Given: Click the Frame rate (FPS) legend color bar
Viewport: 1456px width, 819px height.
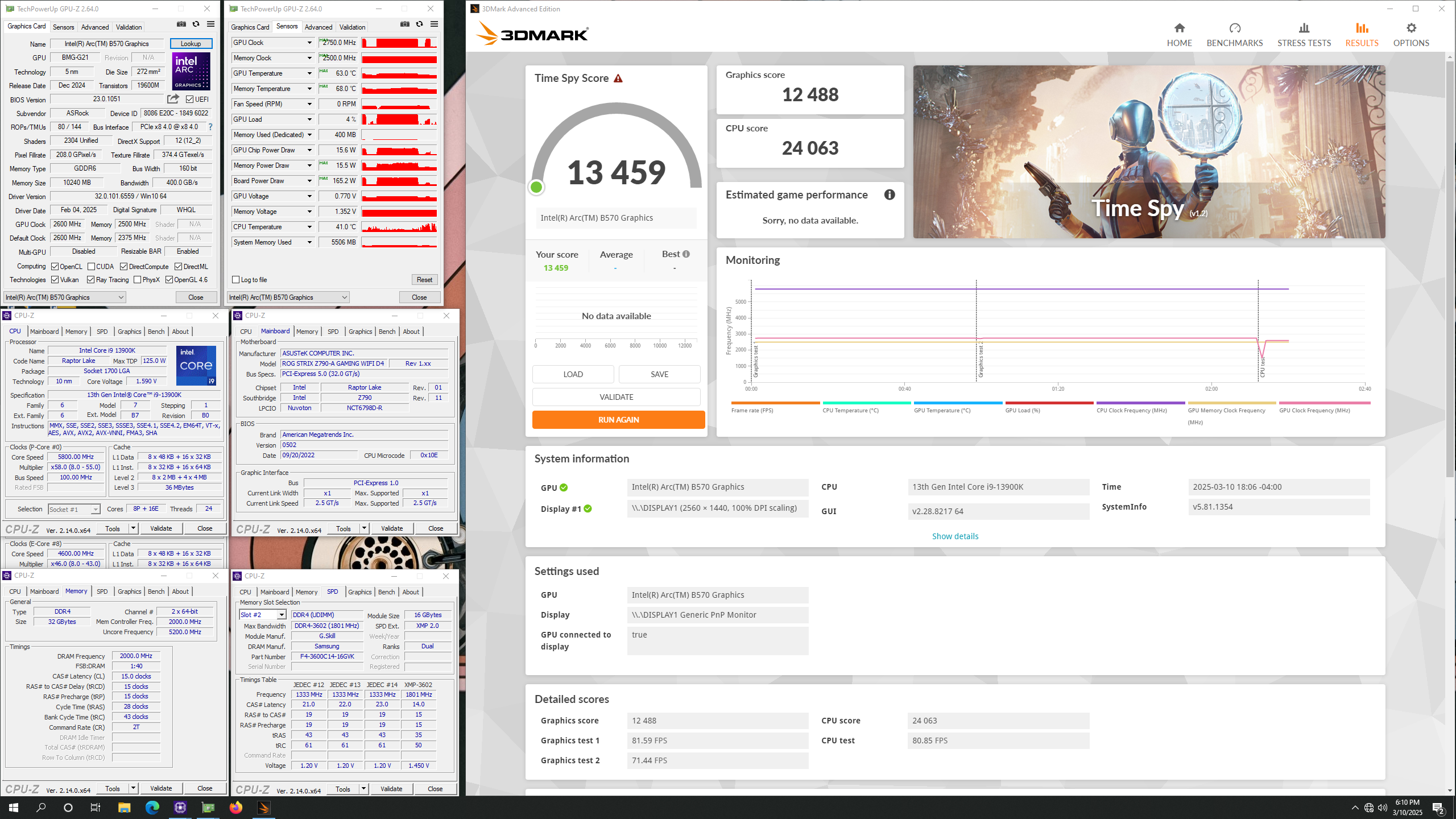Looking at the screenshot, I should 775,403.
